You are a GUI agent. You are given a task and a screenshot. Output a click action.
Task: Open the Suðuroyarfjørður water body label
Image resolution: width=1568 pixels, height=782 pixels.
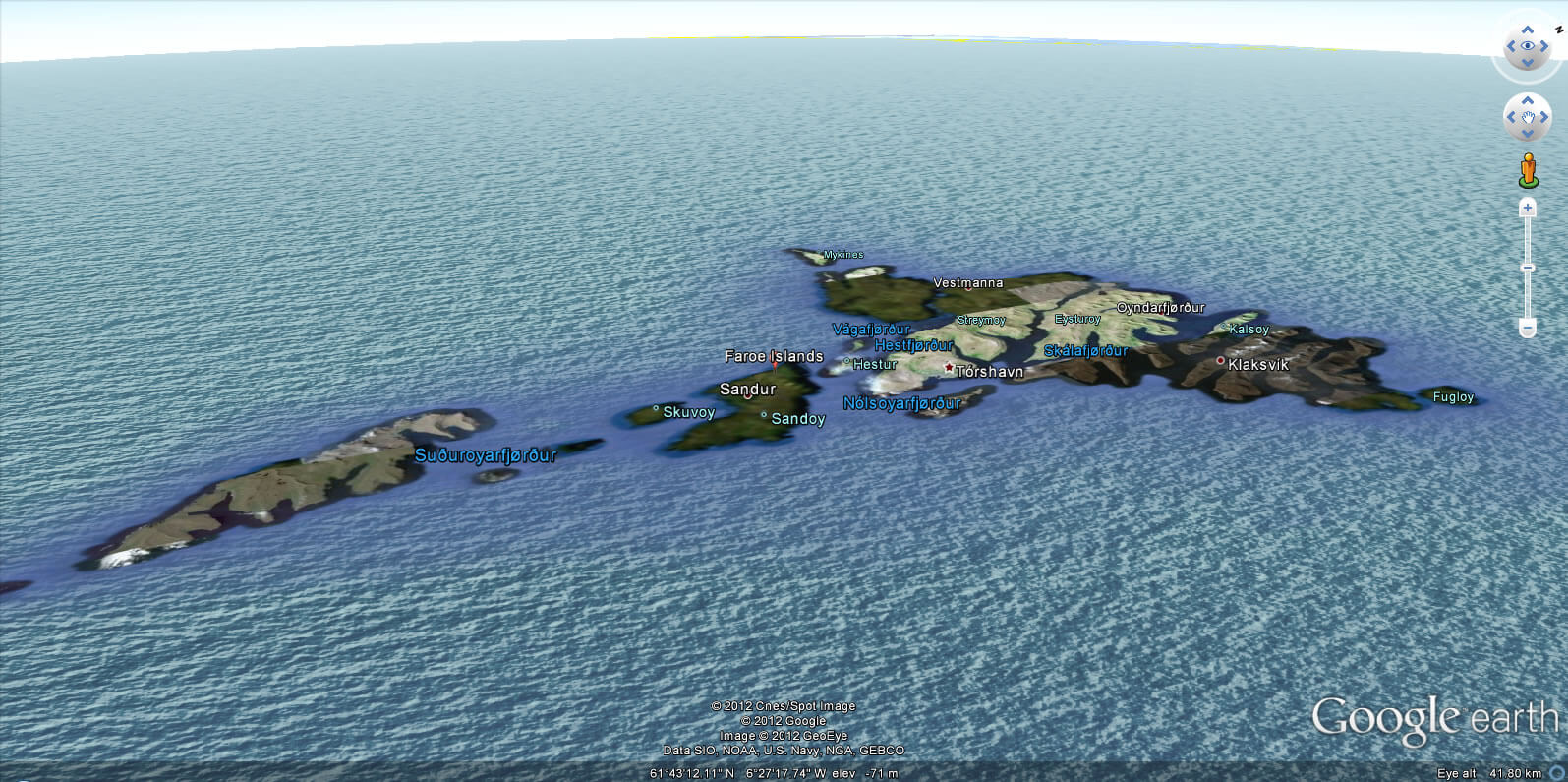[486, 455]
